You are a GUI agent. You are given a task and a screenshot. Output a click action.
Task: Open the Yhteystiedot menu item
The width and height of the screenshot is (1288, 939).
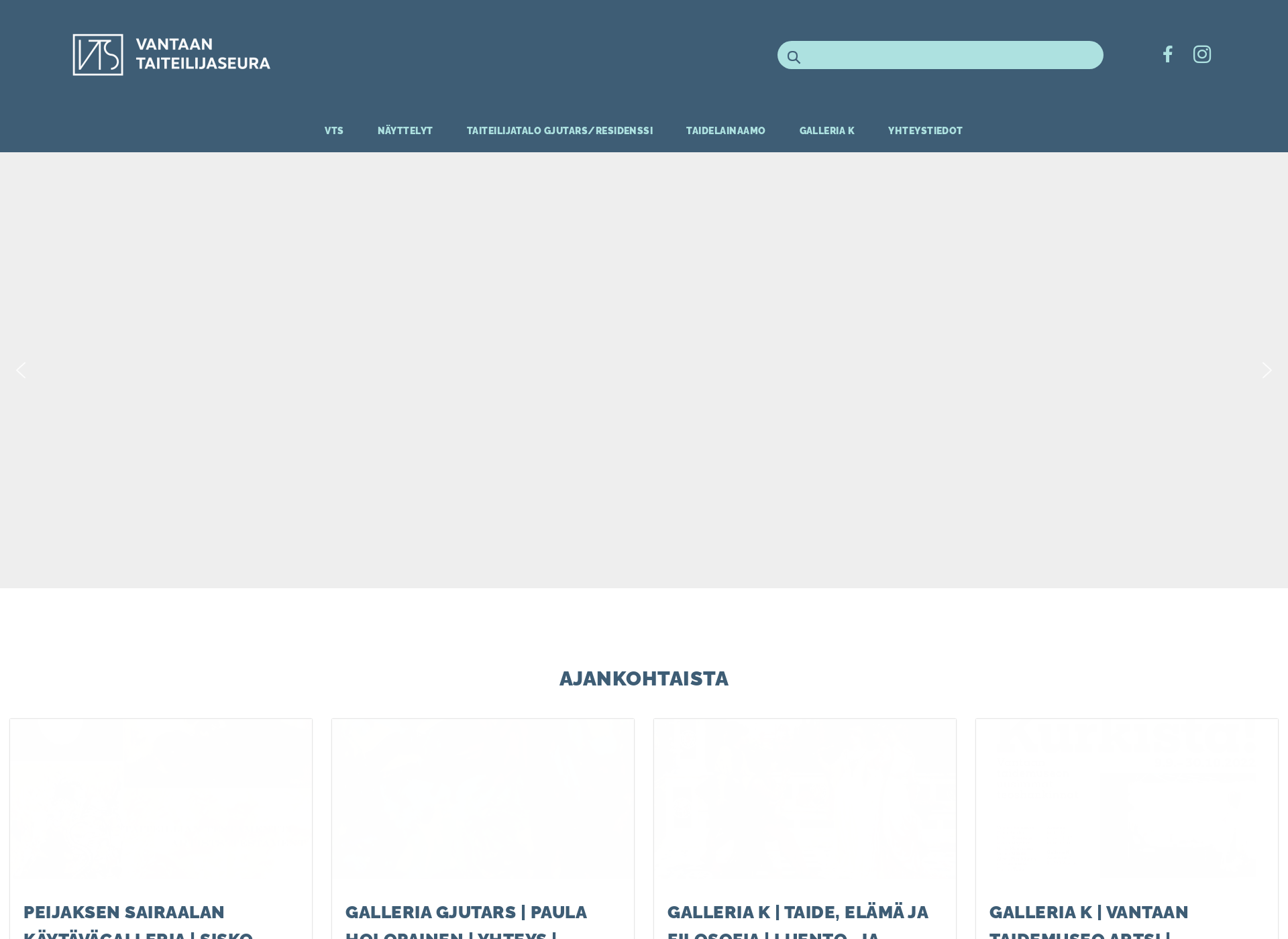[925, 131]
